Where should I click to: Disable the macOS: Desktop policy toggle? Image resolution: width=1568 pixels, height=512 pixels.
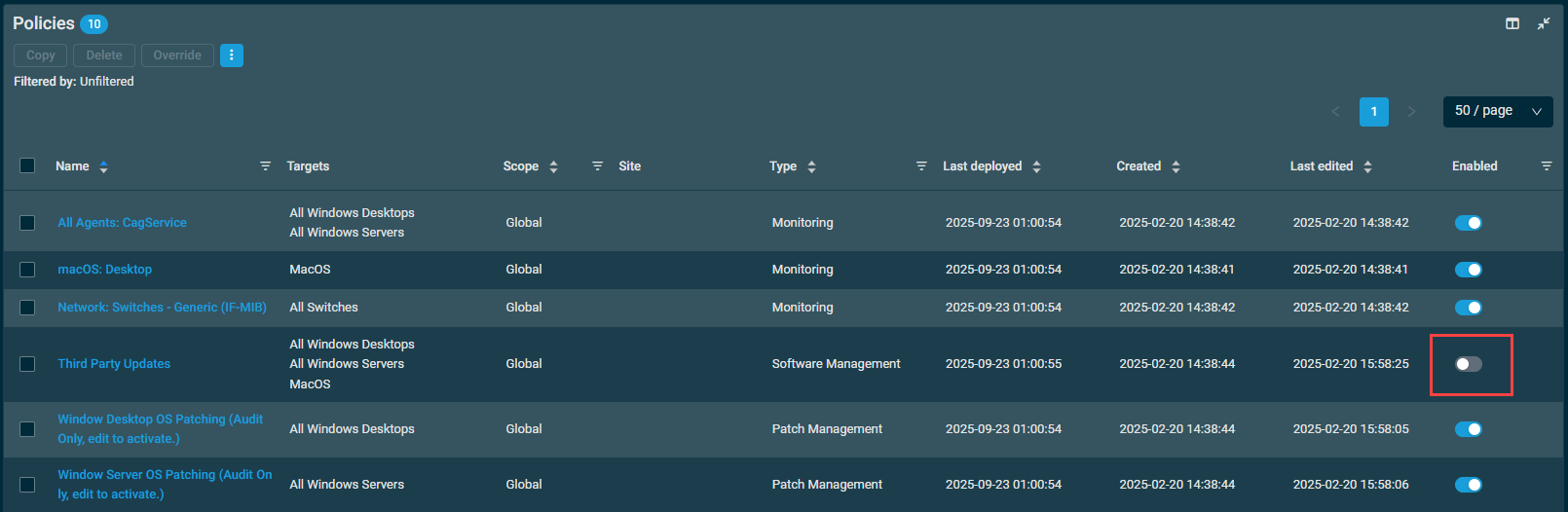[1468, 270]
